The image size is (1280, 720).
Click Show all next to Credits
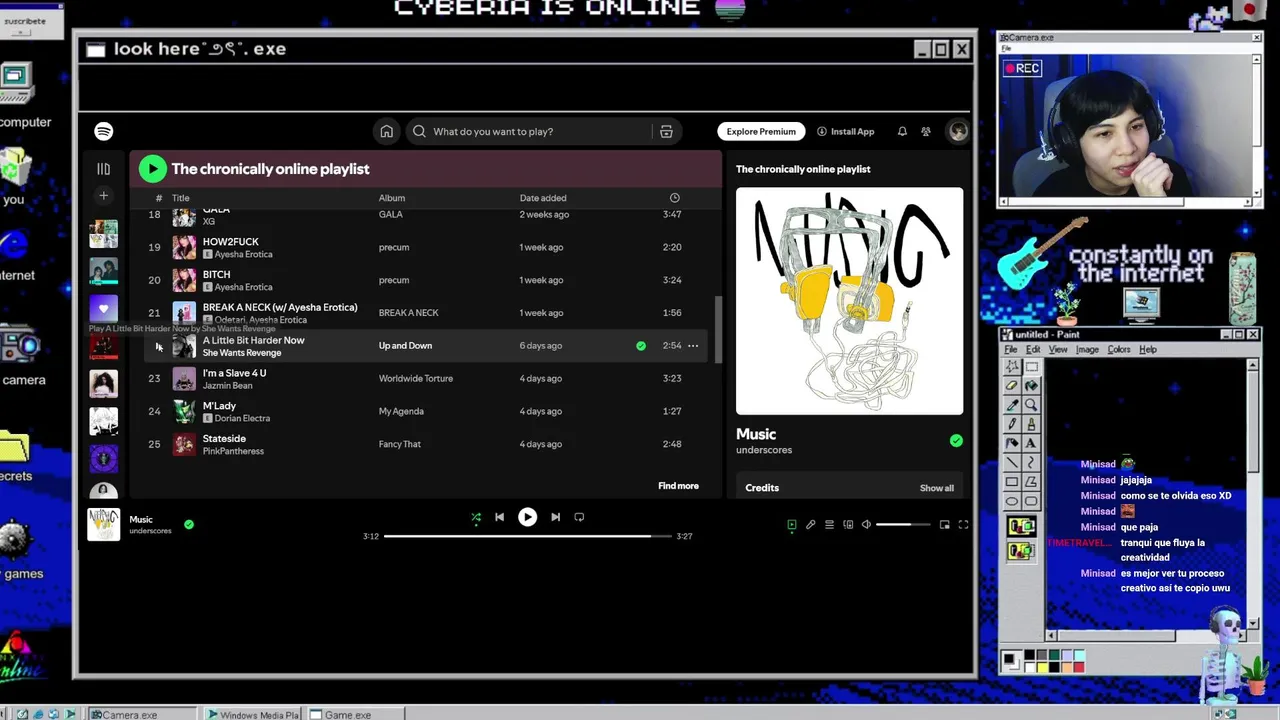click(x=937, y=488)
